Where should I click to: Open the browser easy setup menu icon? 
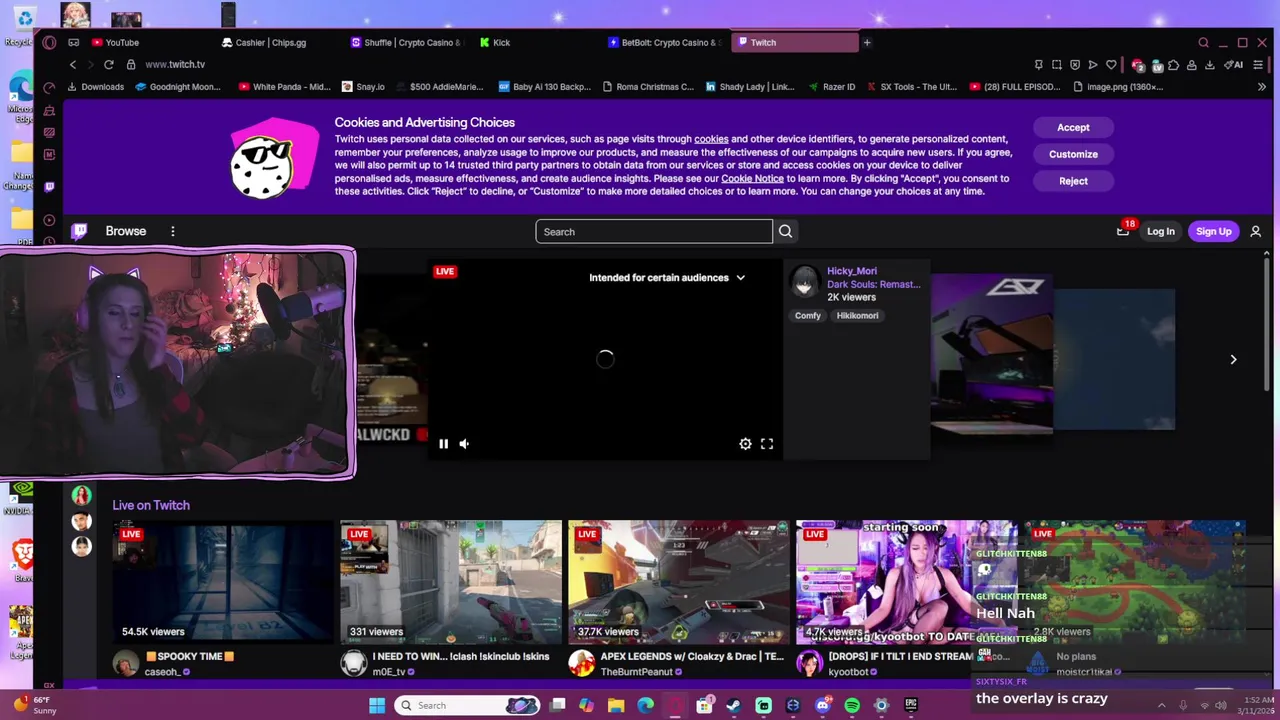1257,65
